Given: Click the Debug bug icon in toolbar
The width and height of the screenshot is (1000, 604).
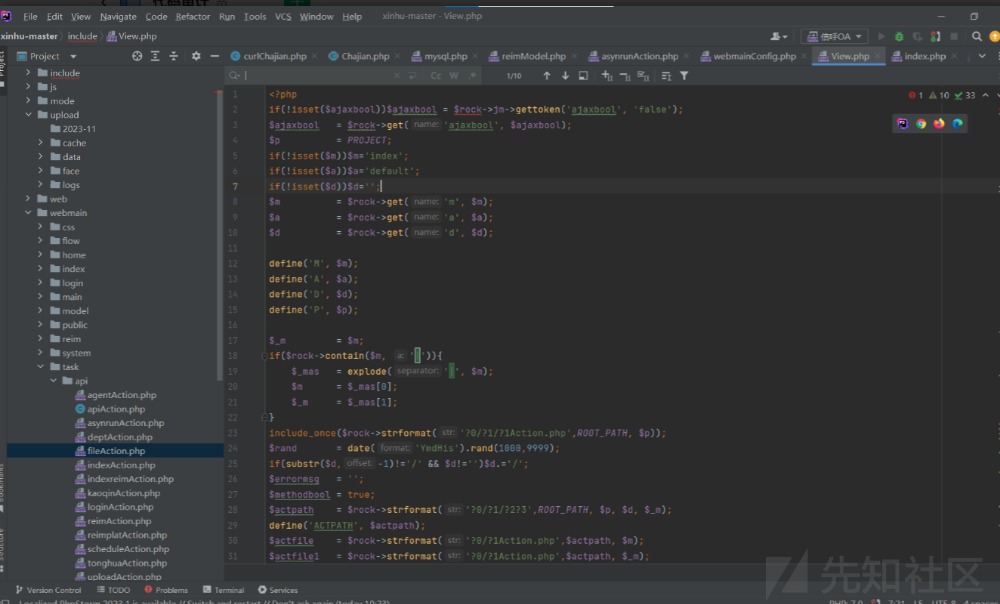Looking at the screenshot, I should point(899,37).
